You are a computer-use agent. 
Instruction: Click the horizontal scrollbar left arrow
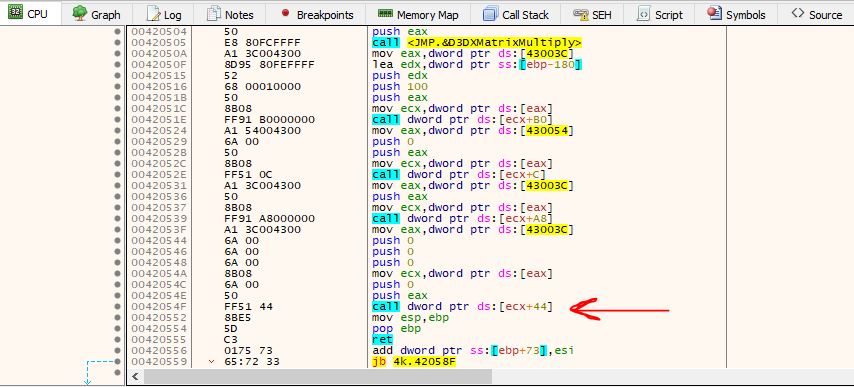coord(135,377)
